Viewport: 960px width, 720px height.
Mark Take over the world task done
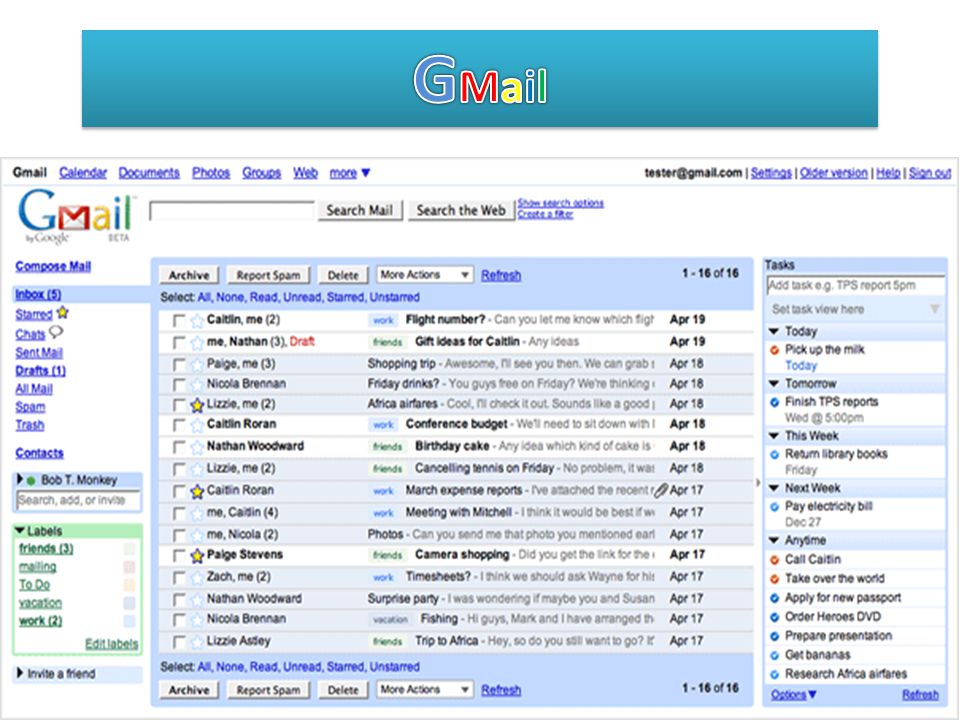pos(774,579)
